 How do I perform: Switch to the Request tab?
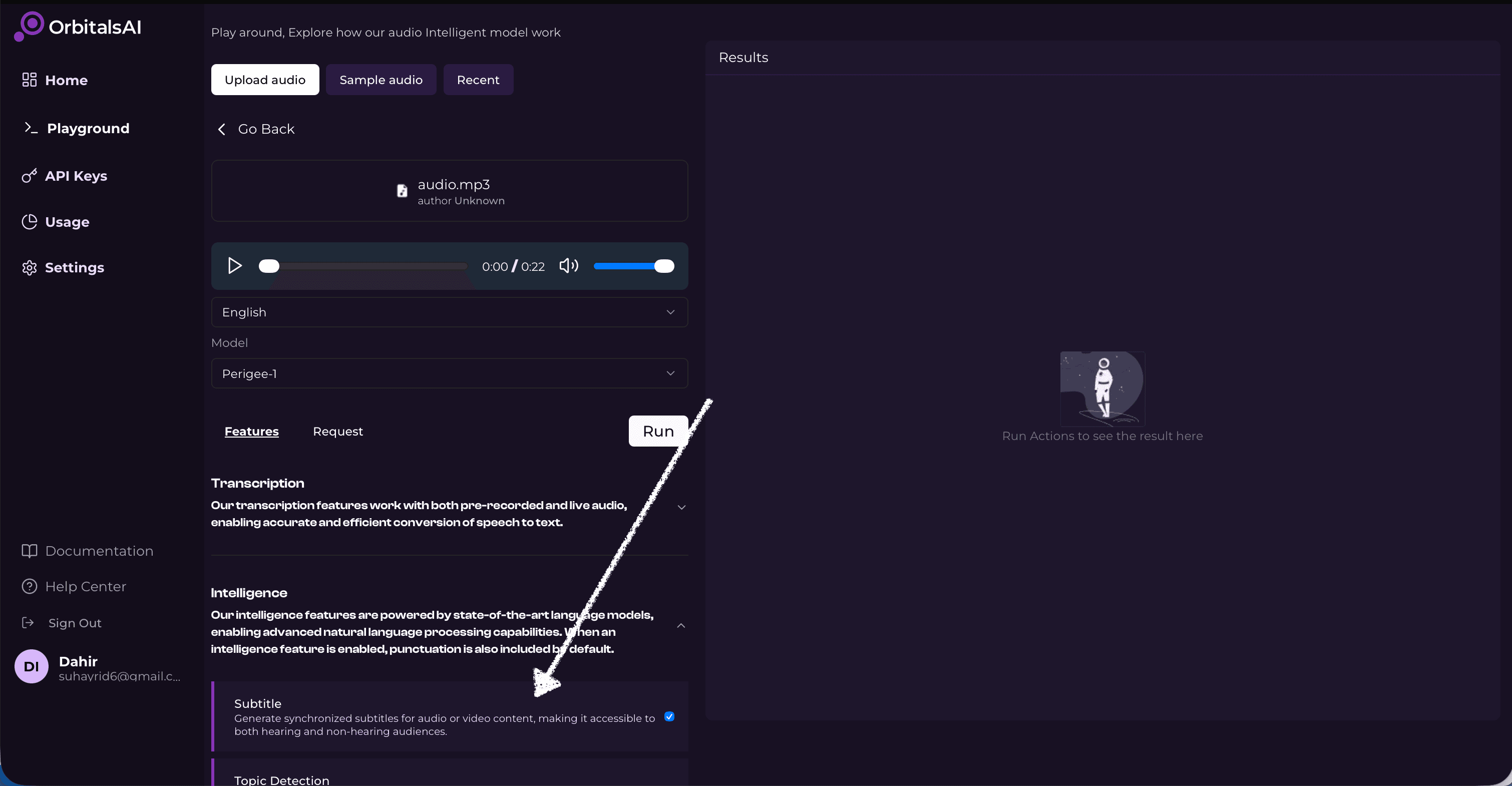tap(337, 432)
